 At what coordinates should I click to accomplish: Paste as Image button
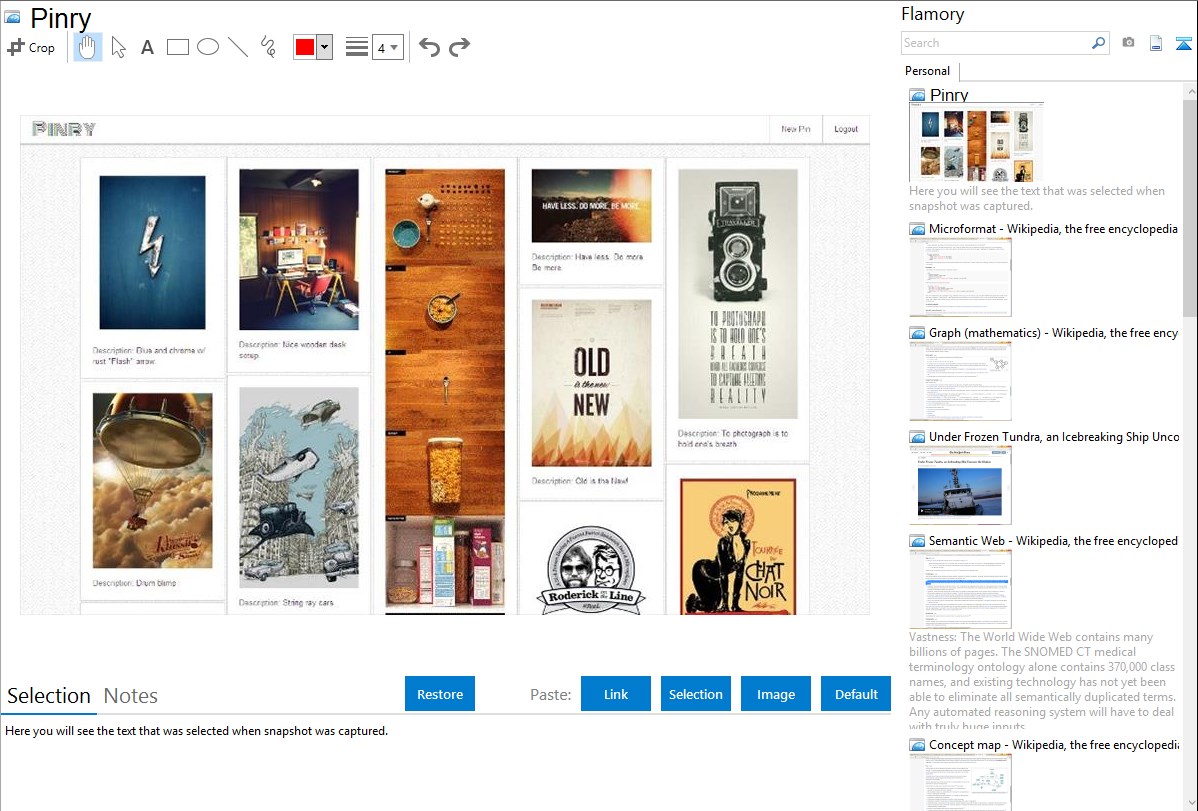(775, 694)
